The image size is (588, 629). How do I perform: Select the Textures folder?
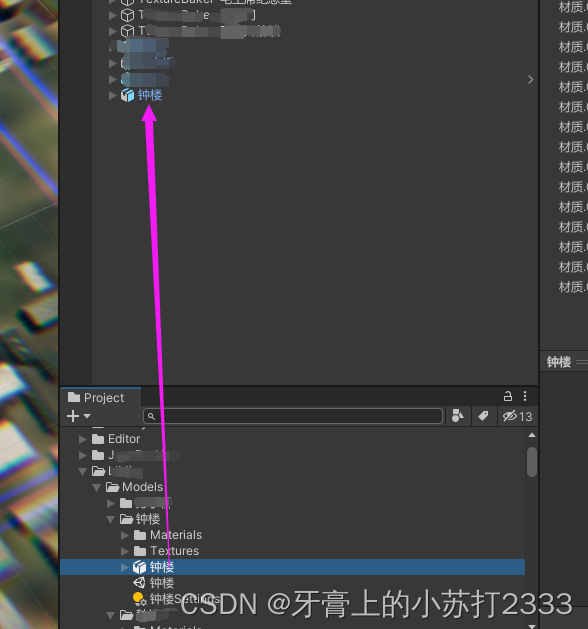pyautogui.click(x=174, y=551)
